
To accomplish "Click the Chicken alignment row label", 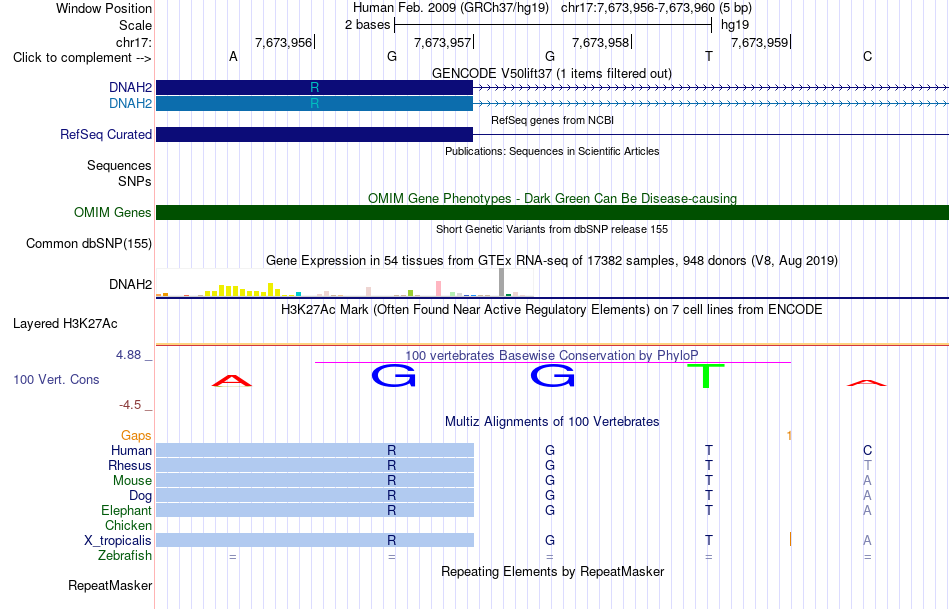I will [128, 526].
